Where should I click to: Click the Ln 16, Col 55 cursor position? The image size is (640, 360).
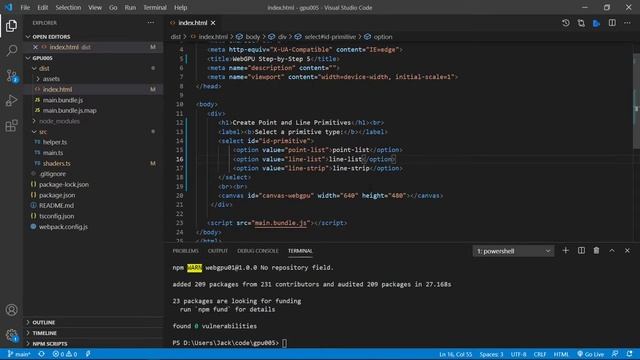(456, 354)
